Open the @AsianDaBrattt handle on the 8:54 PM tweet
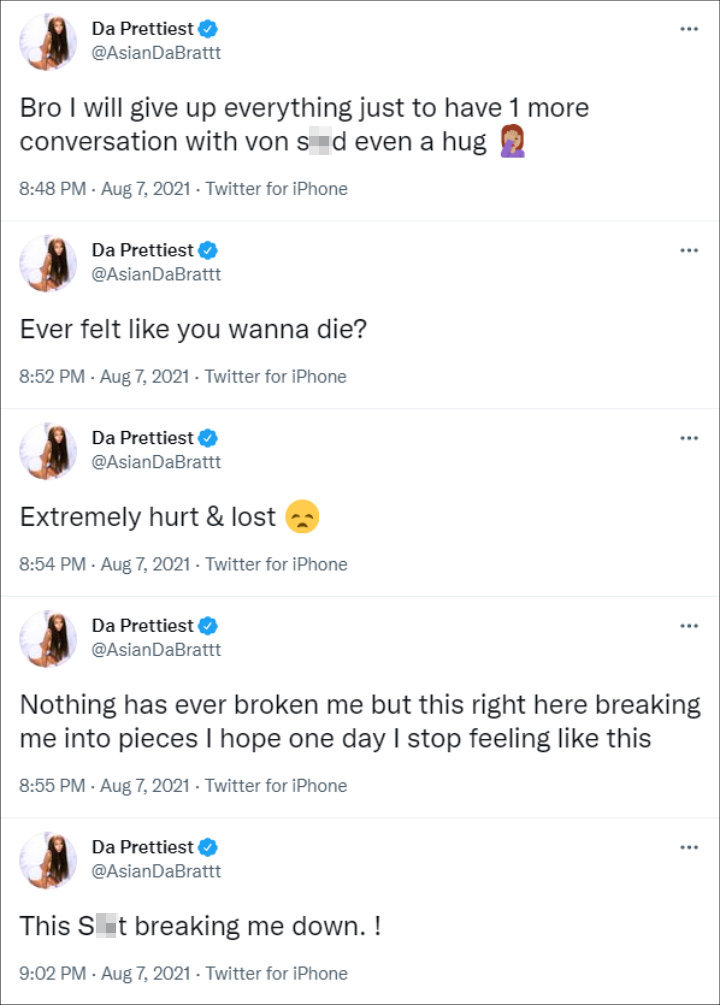This screenshot has height=1005, width=720. point(156,462)
